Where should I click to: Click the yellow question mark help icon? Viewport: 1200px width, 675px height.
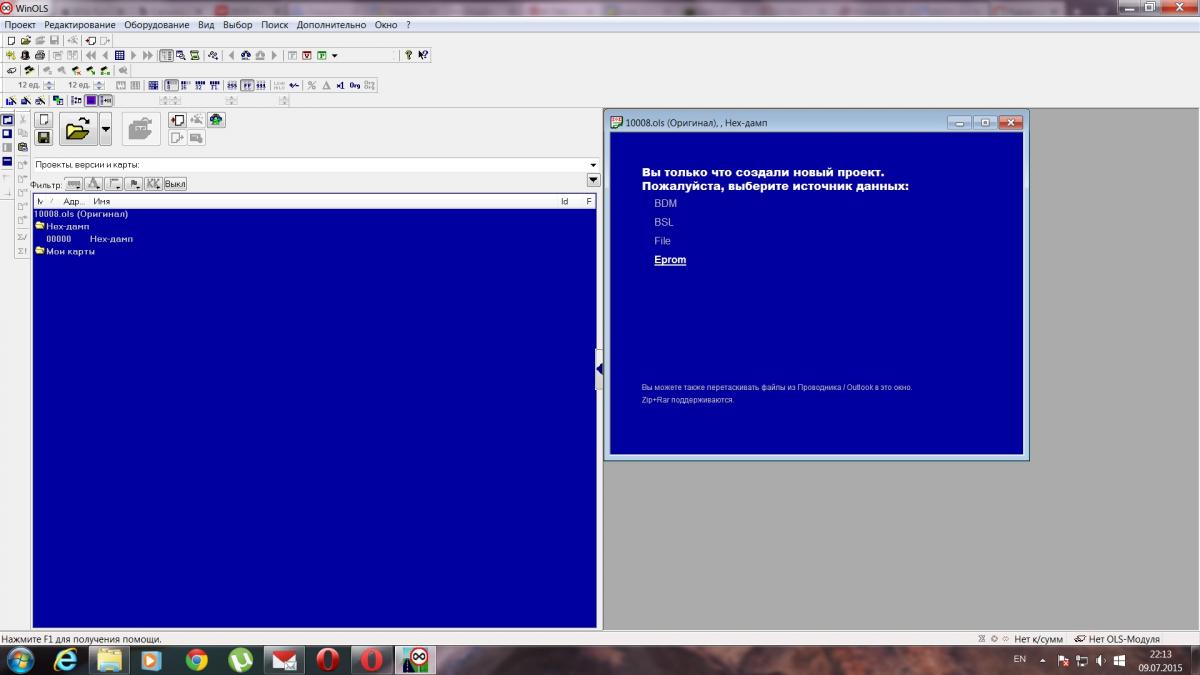pos(408,55)
